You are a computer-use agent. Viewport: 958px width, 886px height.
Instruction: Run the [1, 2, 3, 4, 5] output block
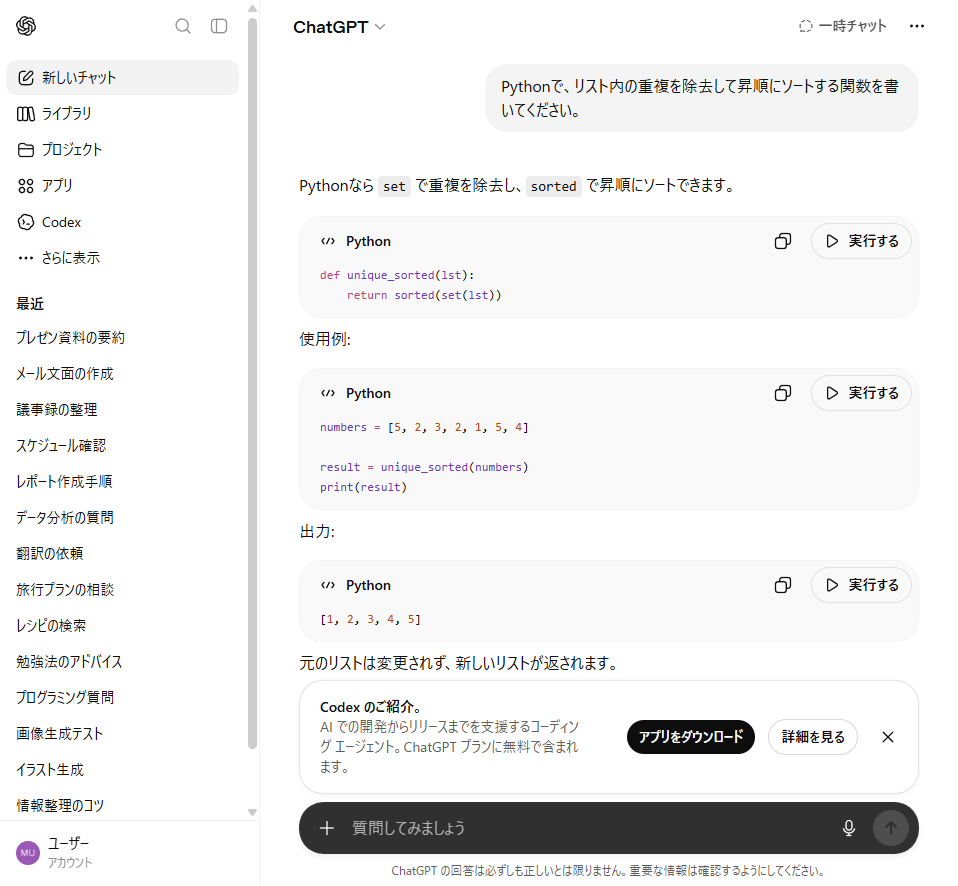coord(861,585)
